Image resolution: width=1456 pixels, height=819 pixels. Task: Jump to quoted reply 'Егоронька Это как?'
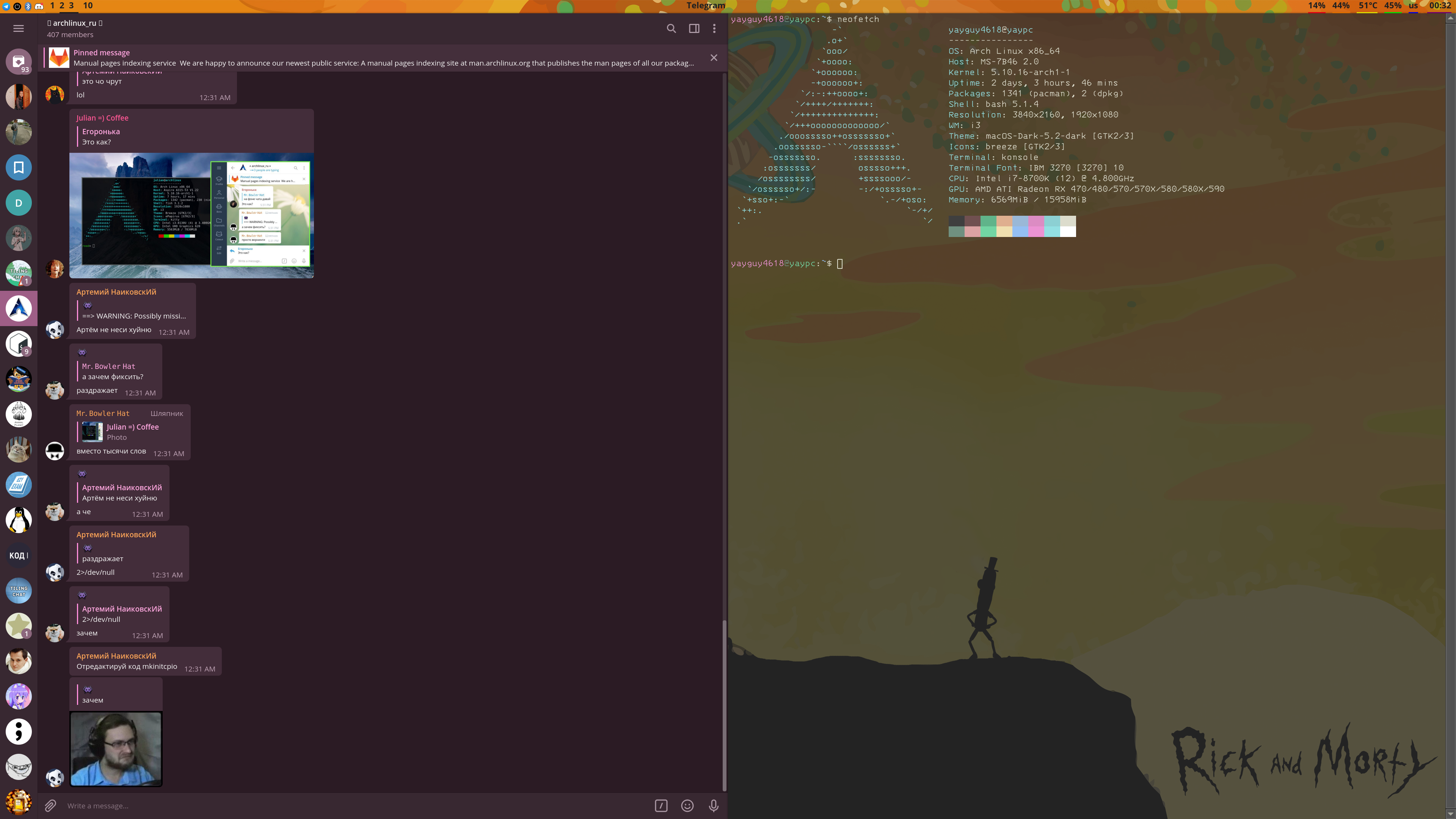(x=100, y=137)
